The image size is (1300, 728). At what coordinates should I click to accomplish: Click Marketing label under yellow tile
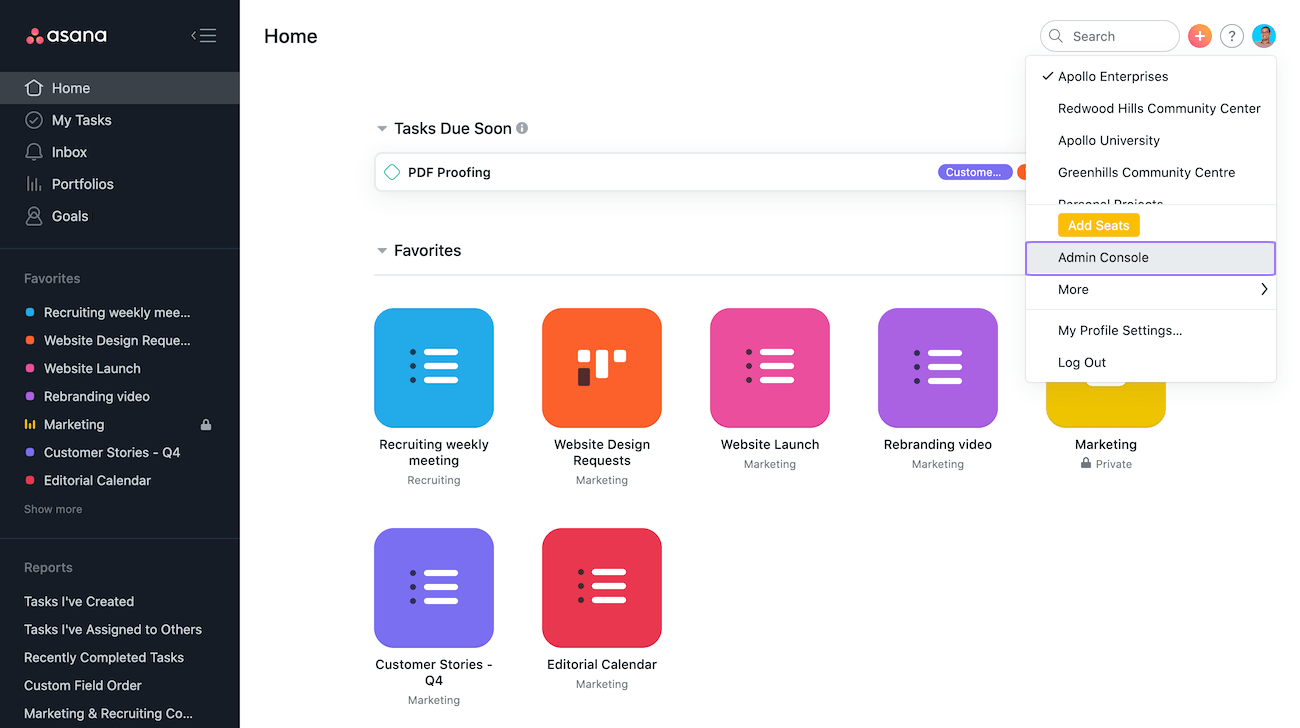(1106, 444)
